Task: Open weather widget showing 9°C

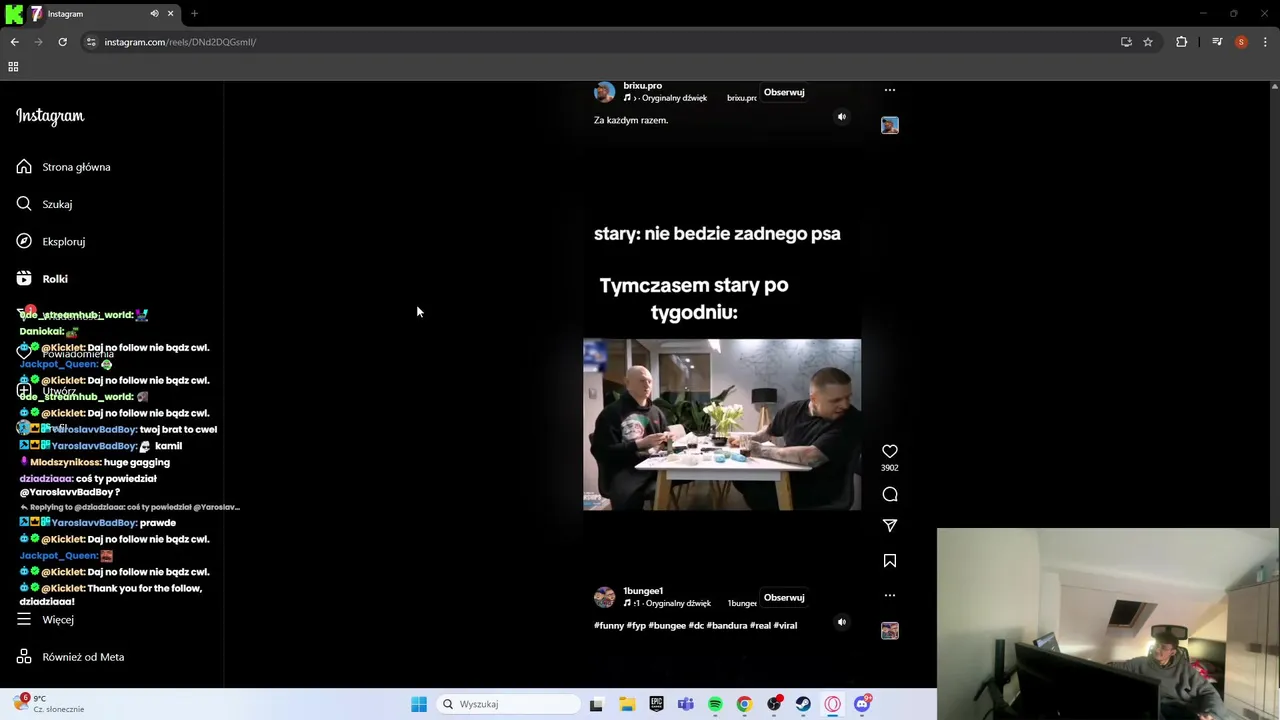Action: click(x=50, y=704)
